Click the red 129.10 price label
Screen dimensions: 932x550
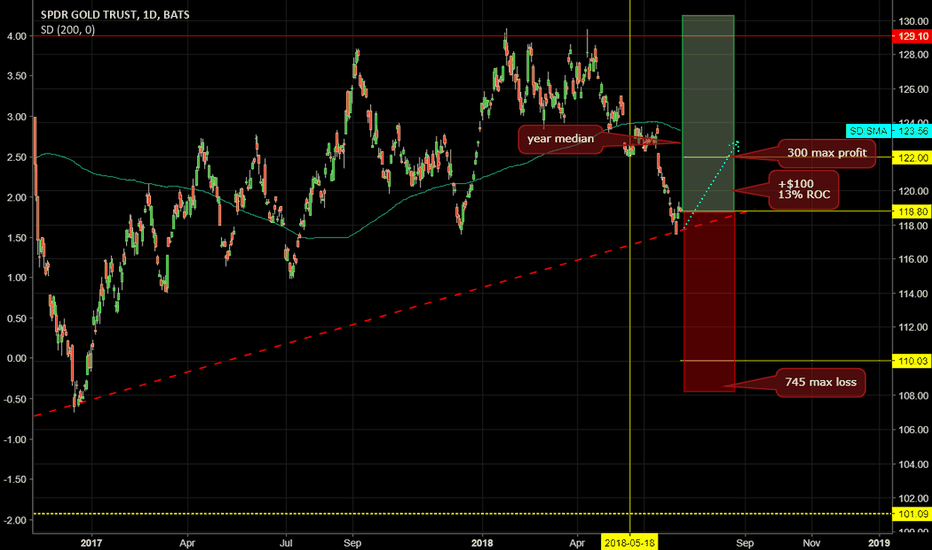(x=912, y=36)
